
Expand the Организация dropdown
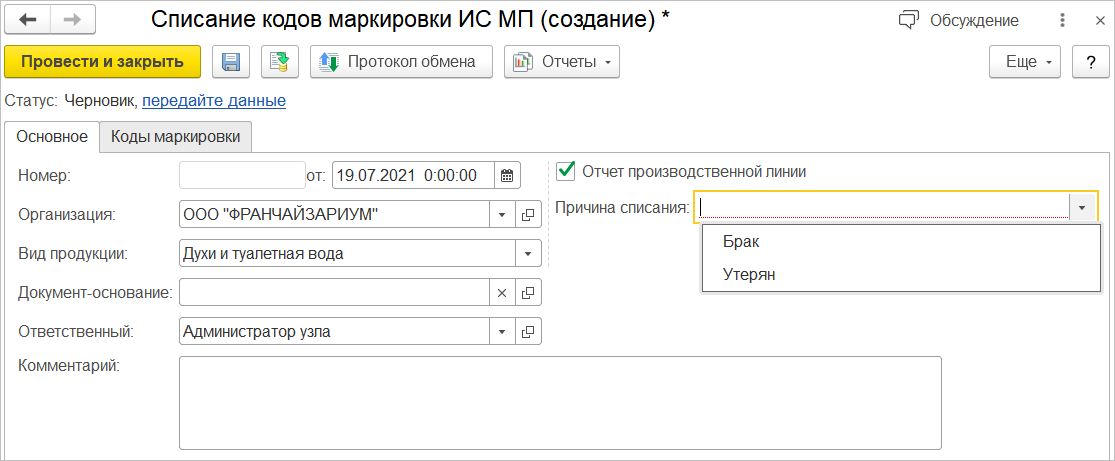pos(503,214)
